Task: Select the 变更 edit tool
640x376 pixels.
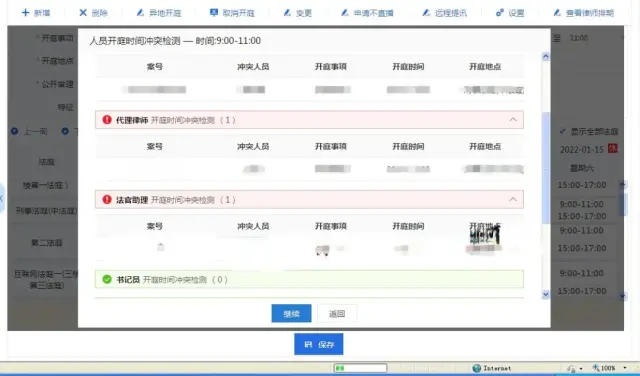Action: coord(298,13)
